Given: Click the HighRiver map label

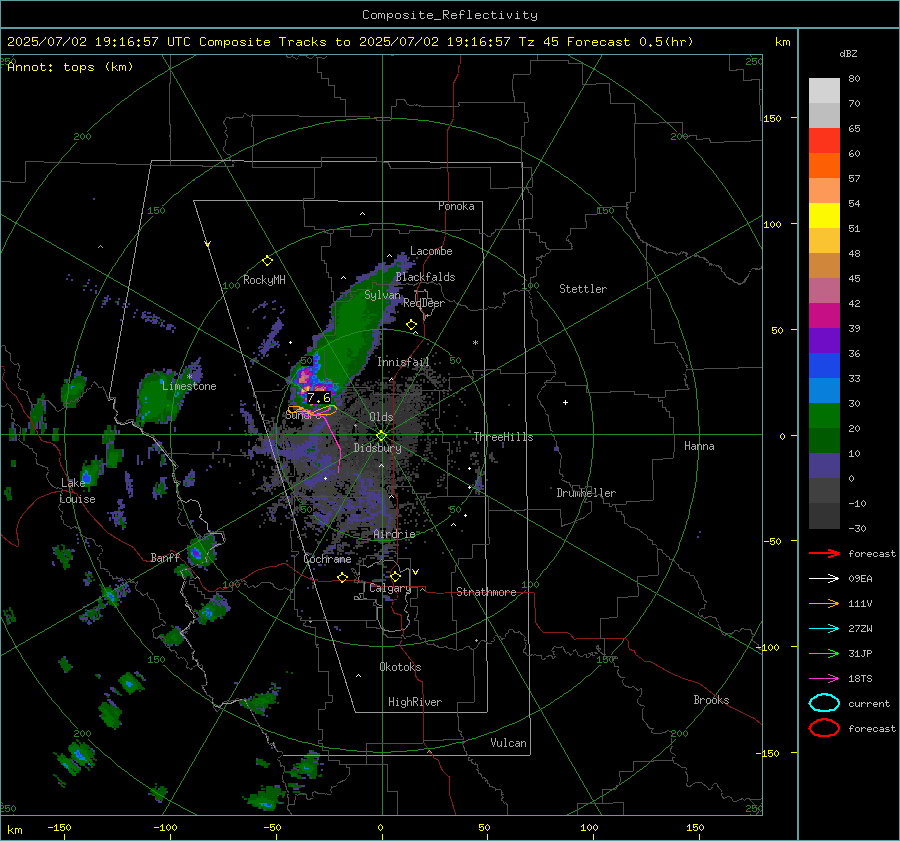Looking at the screenshot, I should coord(415,702).
